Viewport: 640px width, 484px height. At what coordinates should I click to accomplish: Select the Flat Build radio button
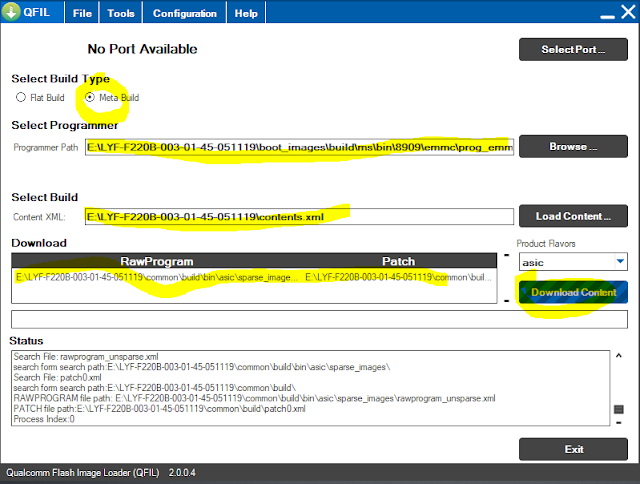tap(21, 97)
